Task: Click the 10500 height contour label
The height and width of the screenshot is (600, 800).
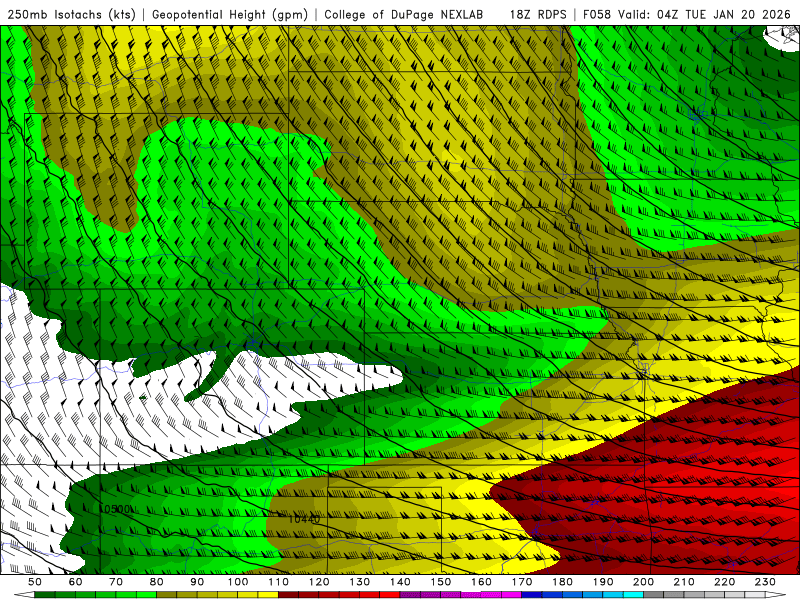Action: [x=114, y=509]
